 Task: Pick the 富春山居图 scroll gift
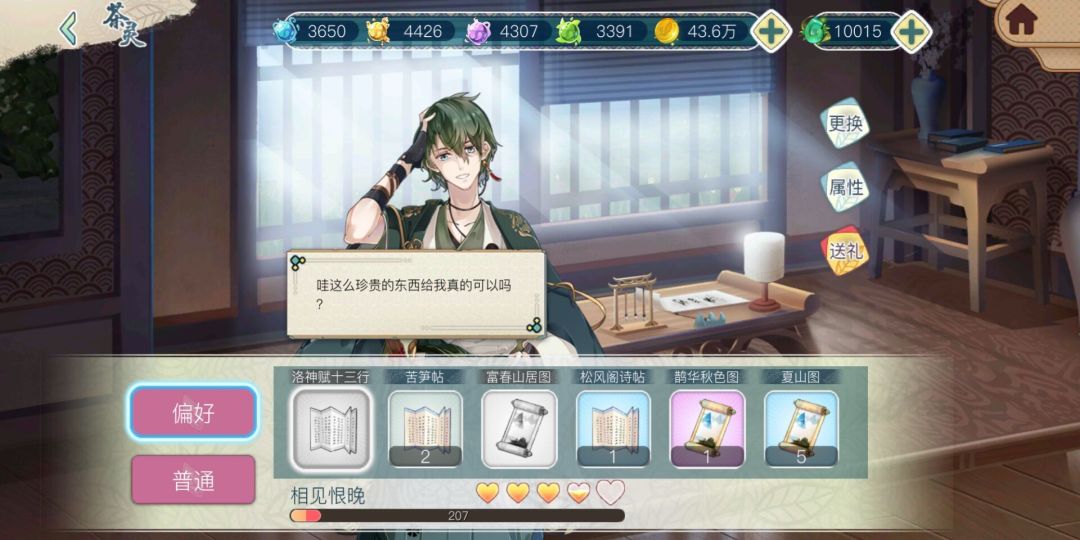coord(519,428)
